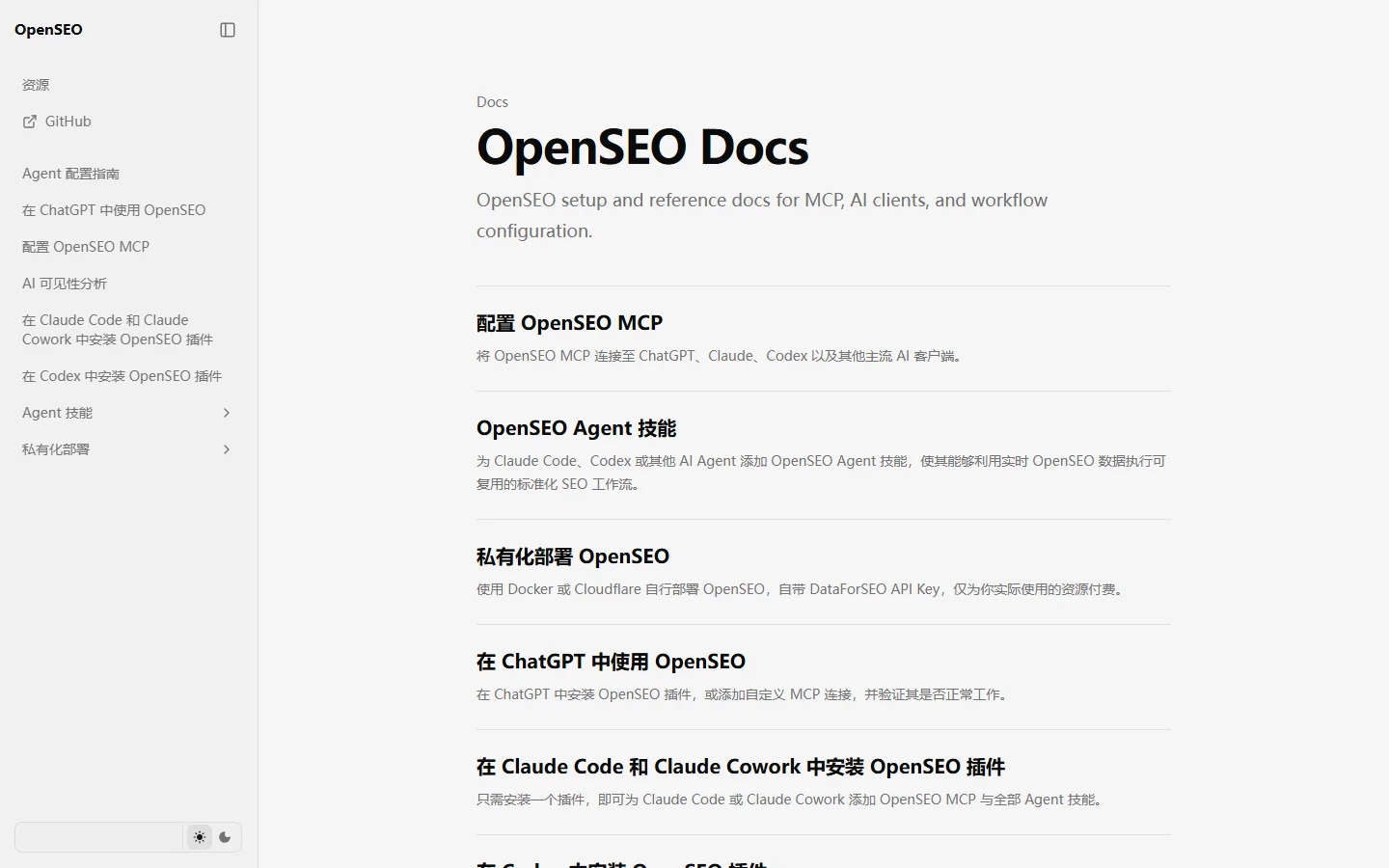Switch to dark theme moon icon
1389x868 pixels.
pos(226,837)
